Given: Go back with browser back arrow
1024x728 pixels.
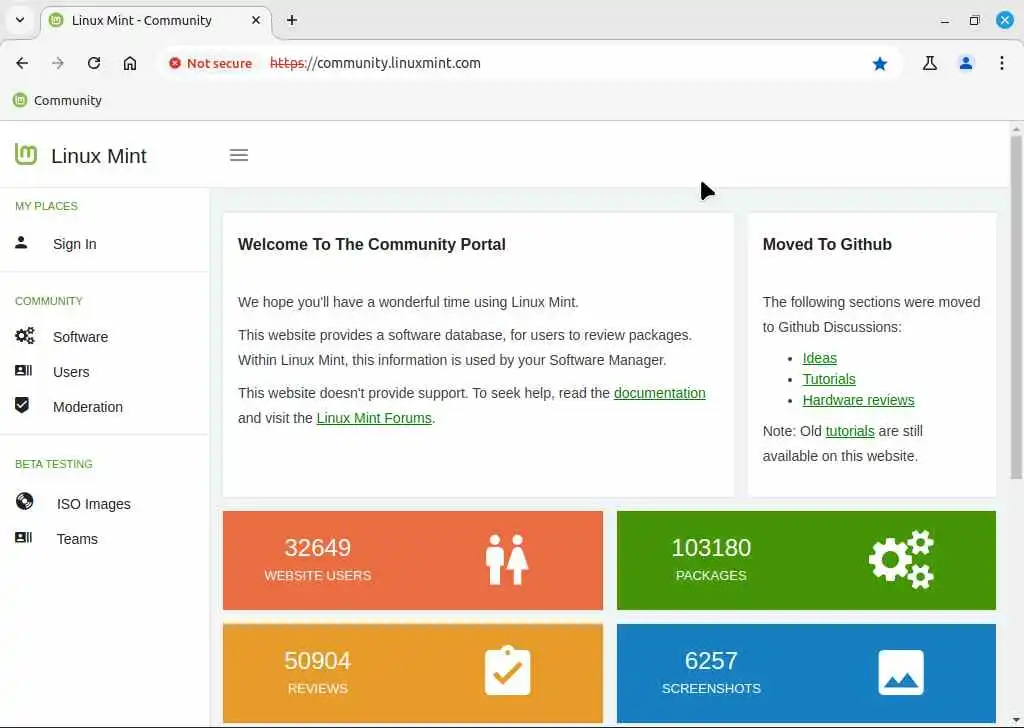Looking at the screenshot, I should pos(22,63).
